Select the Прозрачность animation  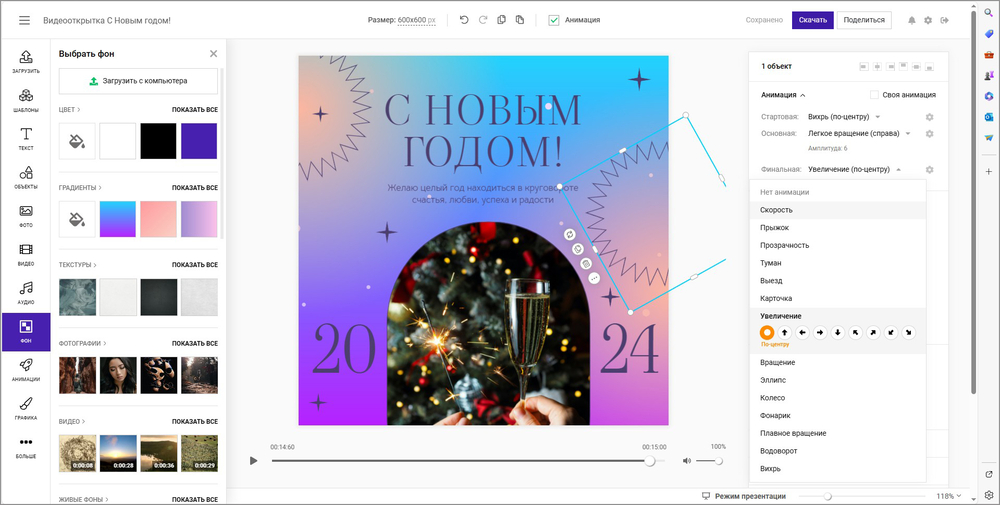pyautogui.click(x=837, y=245)
